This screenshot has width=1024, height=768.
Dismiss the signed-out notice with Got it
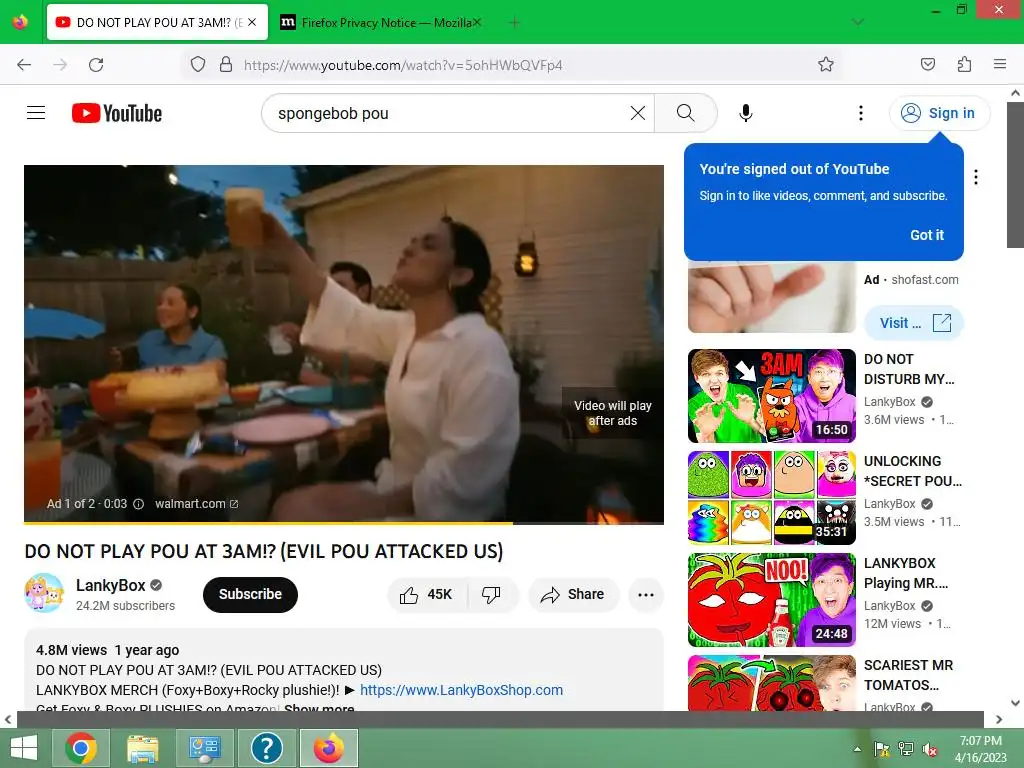pyautogui.click(x=927, y=235)
